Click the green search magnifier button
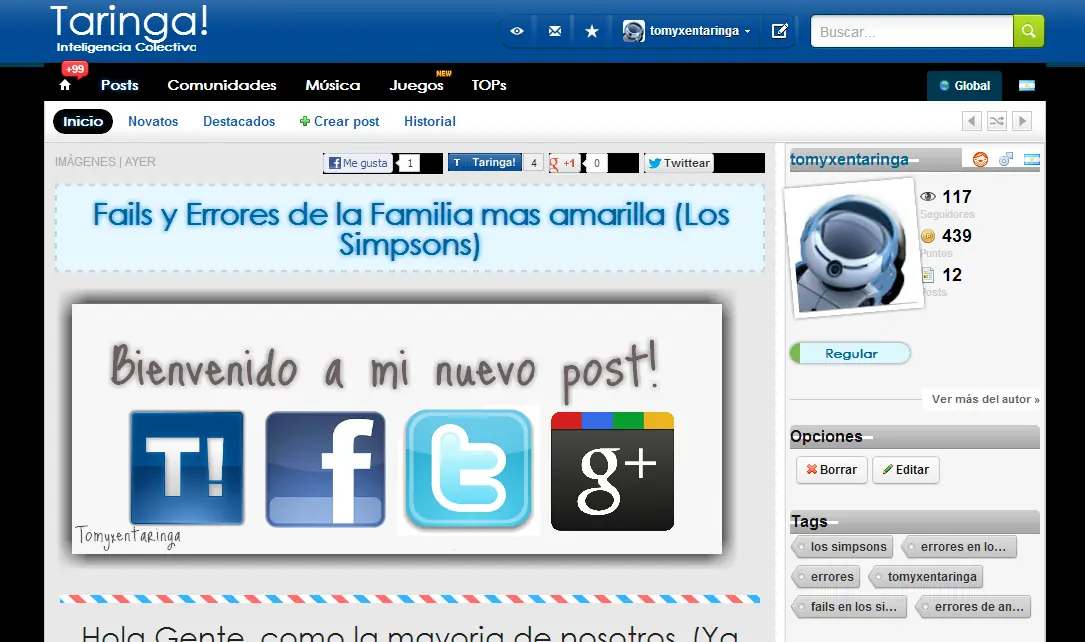Viewport: 1085px width, 642px height. (x=1028, y=32)
